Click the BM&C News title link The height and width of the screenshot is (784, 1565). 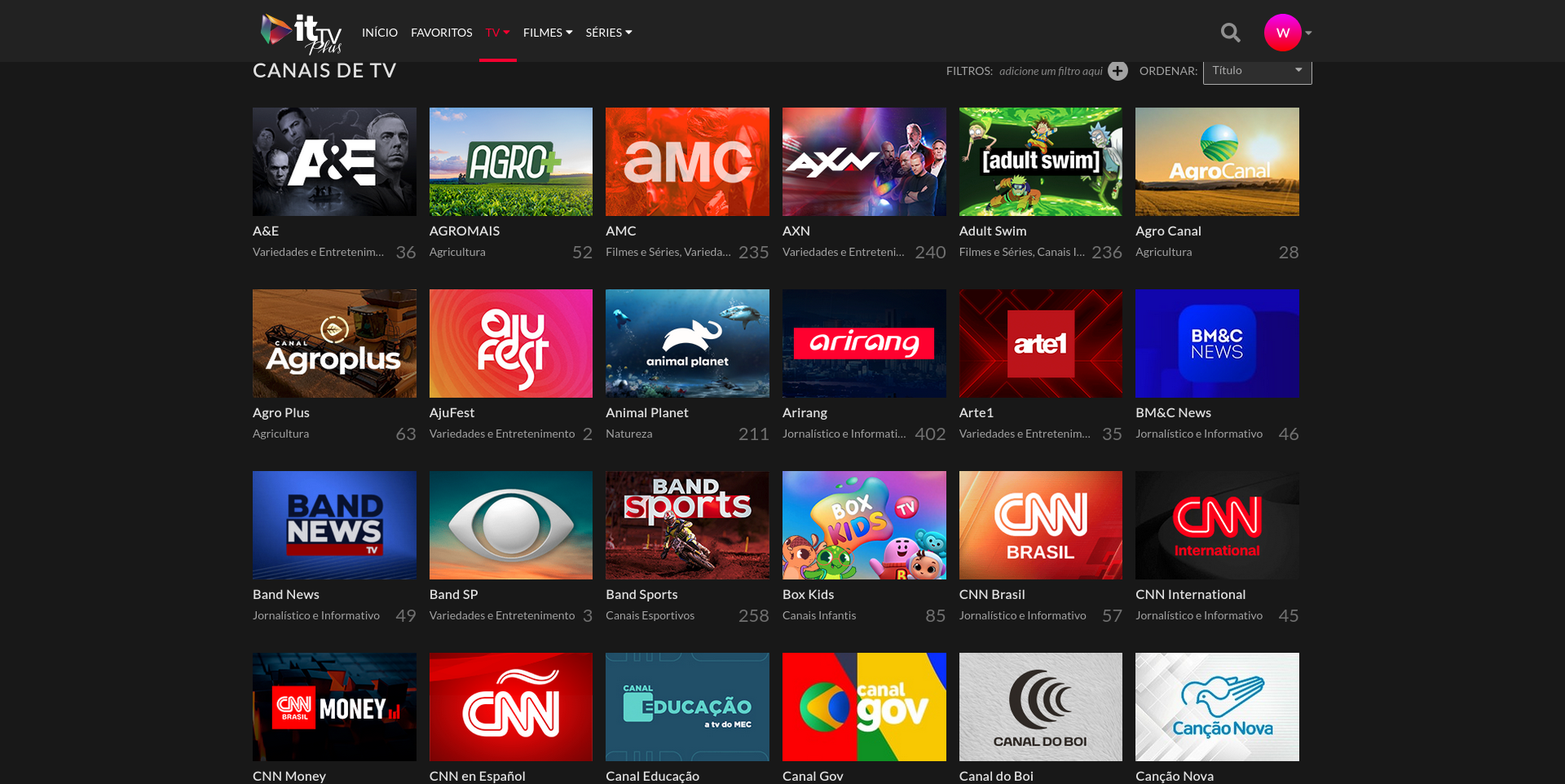click(x=1173, y=412)
